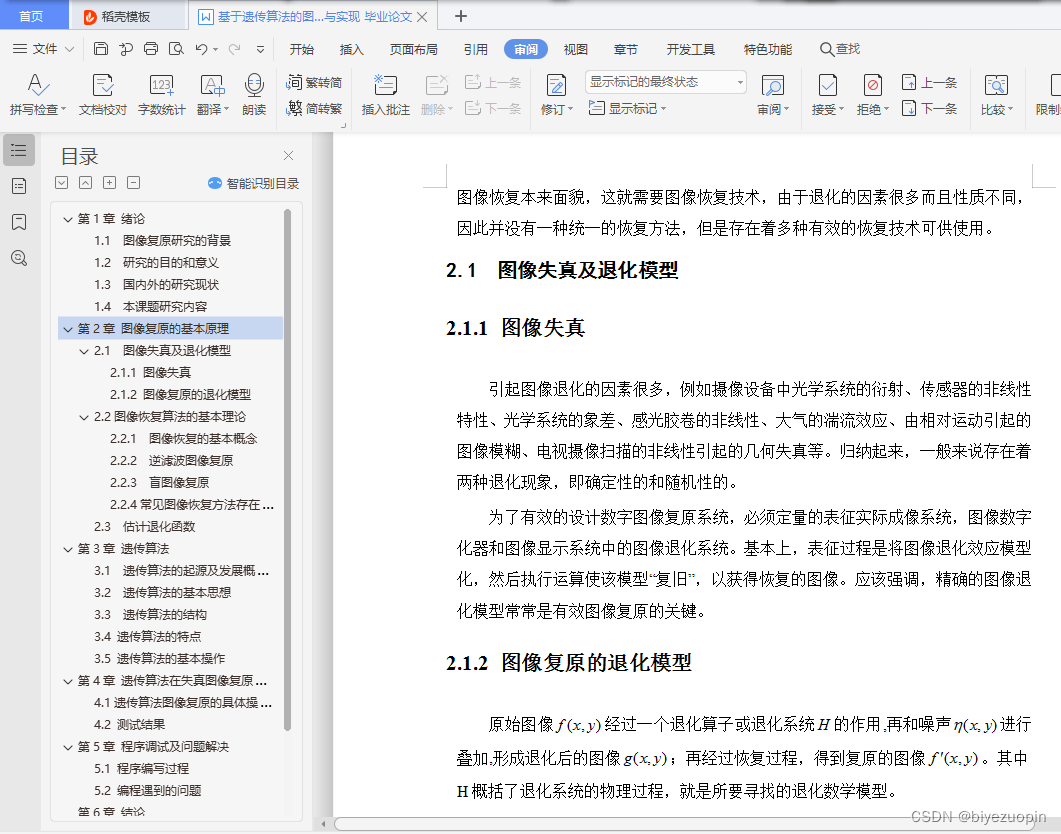Accept the change (接受)

828,94
